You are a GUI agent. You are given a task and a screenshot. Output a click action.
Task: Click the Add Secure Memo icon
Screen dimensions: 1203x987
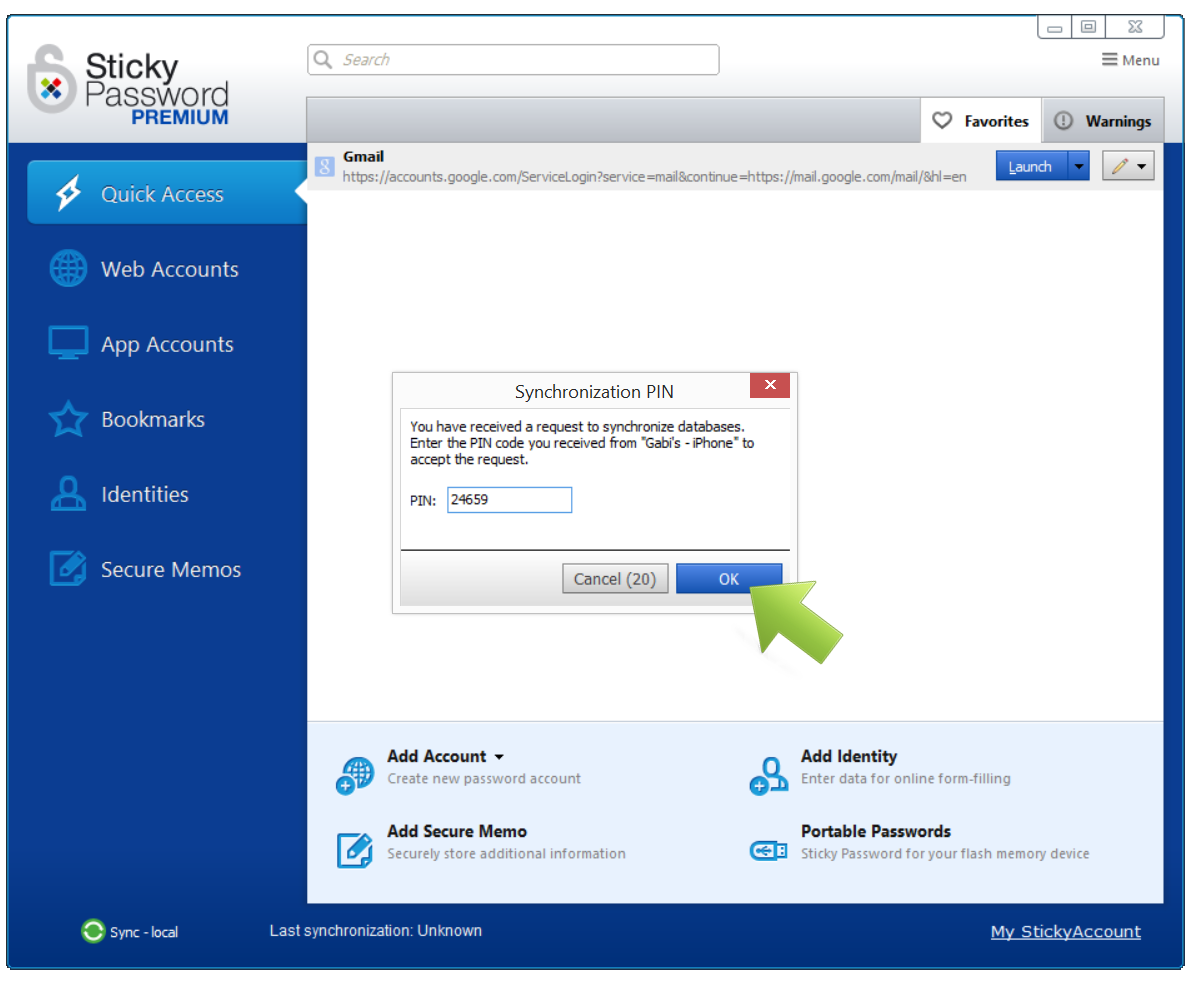coord(355,850)
